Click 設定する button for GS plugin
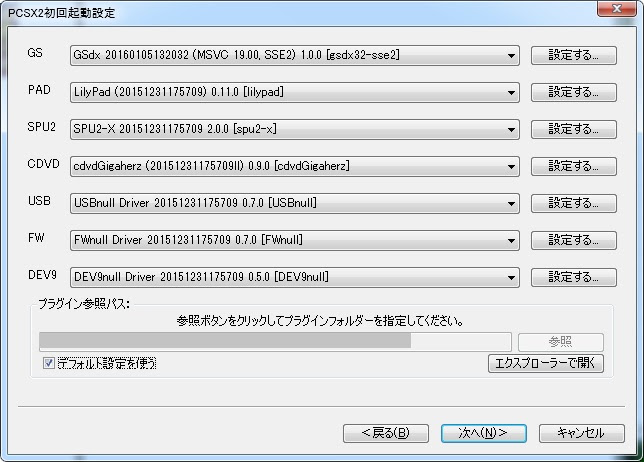This screenshot has height=462, width=644. pos(573,55)
